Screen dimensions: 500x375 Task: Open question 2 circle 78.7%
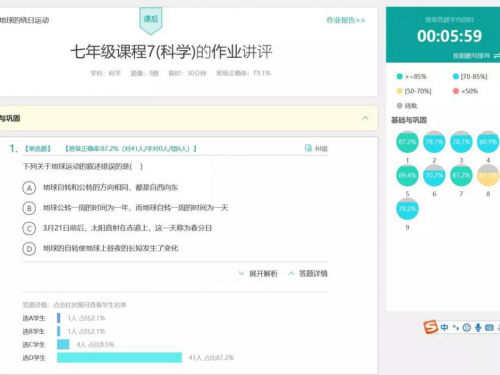coord(434,142)
